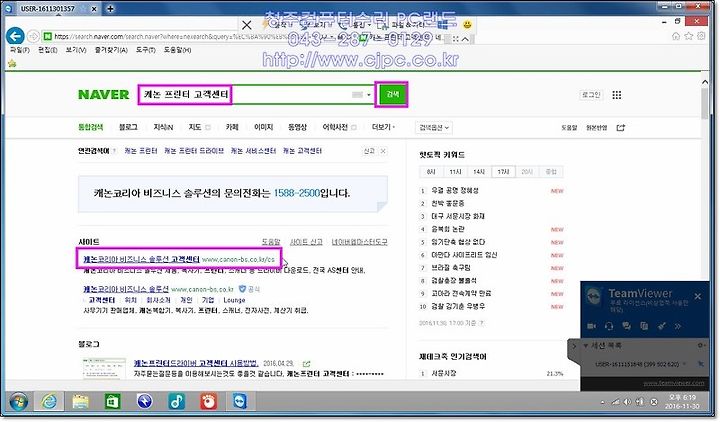
Task: Click the green 검색 search button
Action: 393,94
